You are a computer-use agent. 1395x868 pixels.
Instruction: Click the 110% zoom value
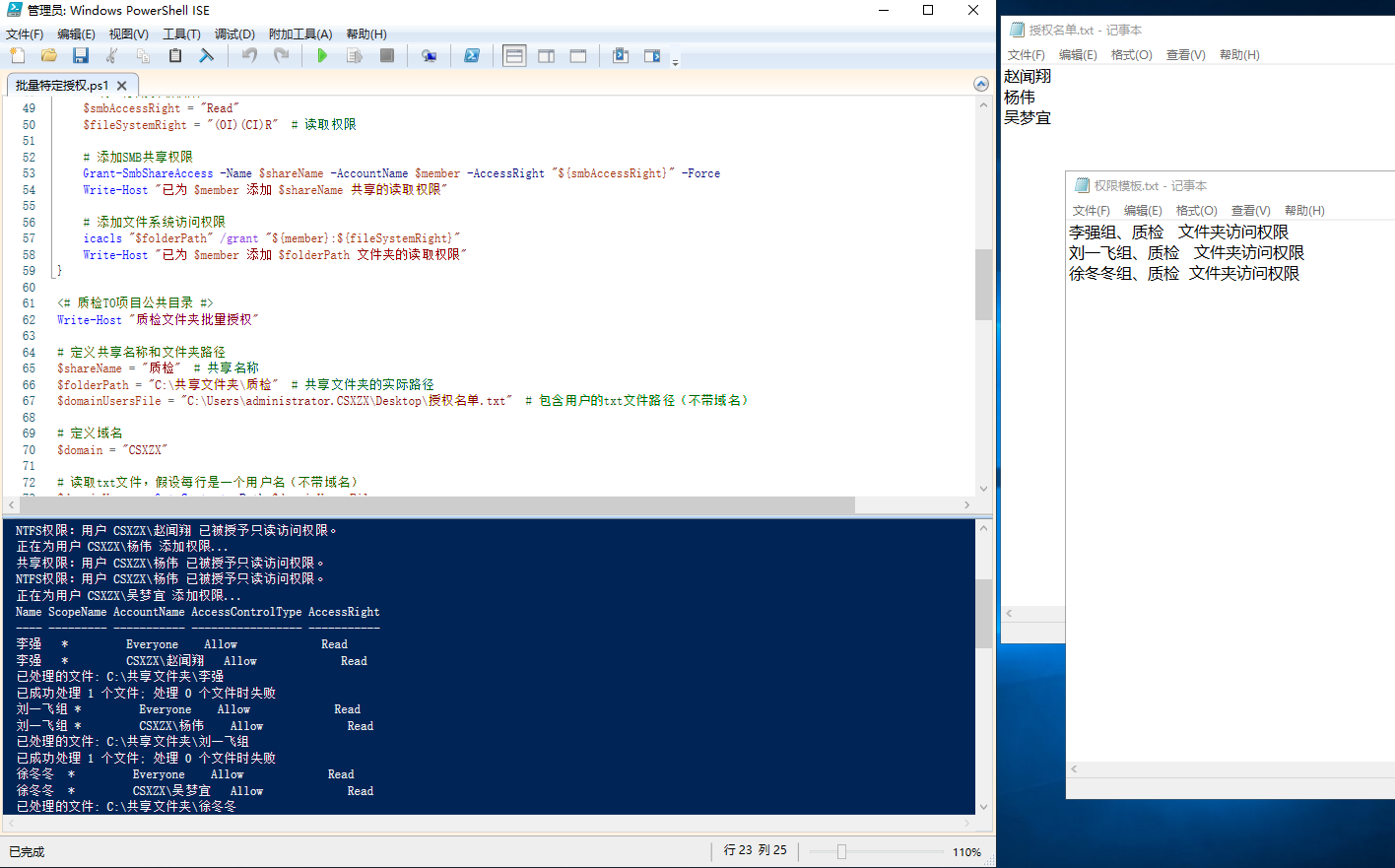[966, 852]
